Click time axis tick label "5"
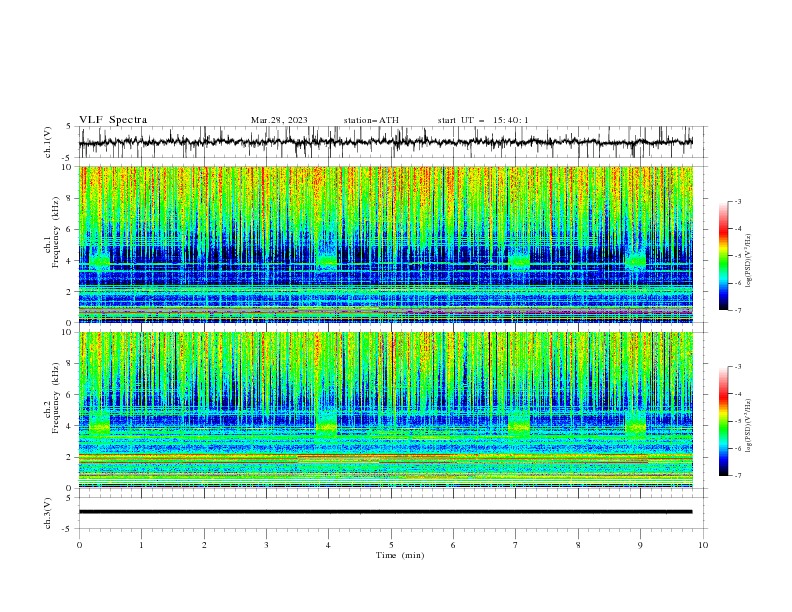This screenshot has height=612, width=792. coord(391,545)
